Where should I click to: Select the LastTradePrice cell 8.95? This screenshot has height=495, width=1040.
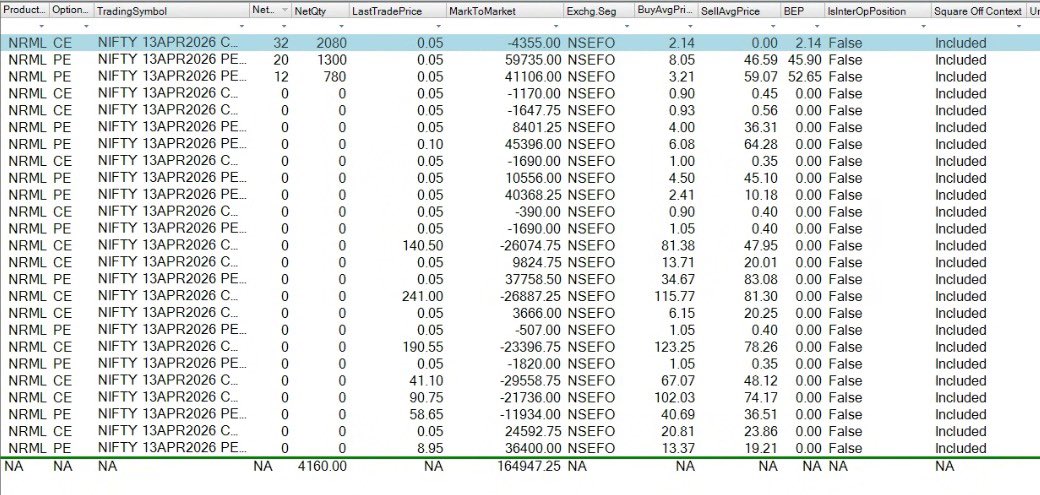point(430,449)
